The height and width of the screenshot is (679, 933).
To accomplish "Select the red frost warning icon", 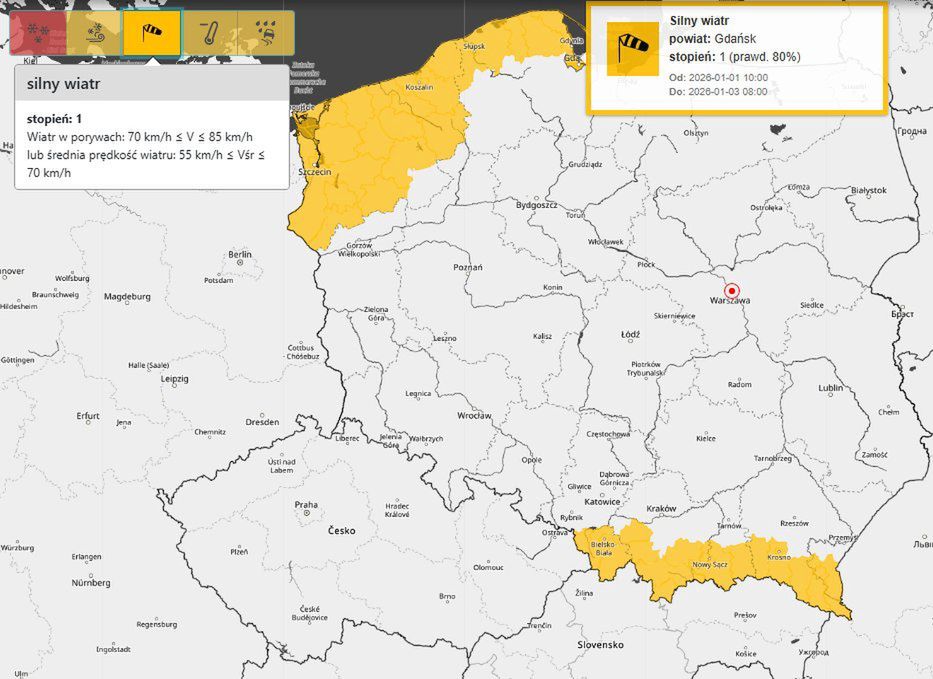I will pyautogui.click(x=37, y=33).
